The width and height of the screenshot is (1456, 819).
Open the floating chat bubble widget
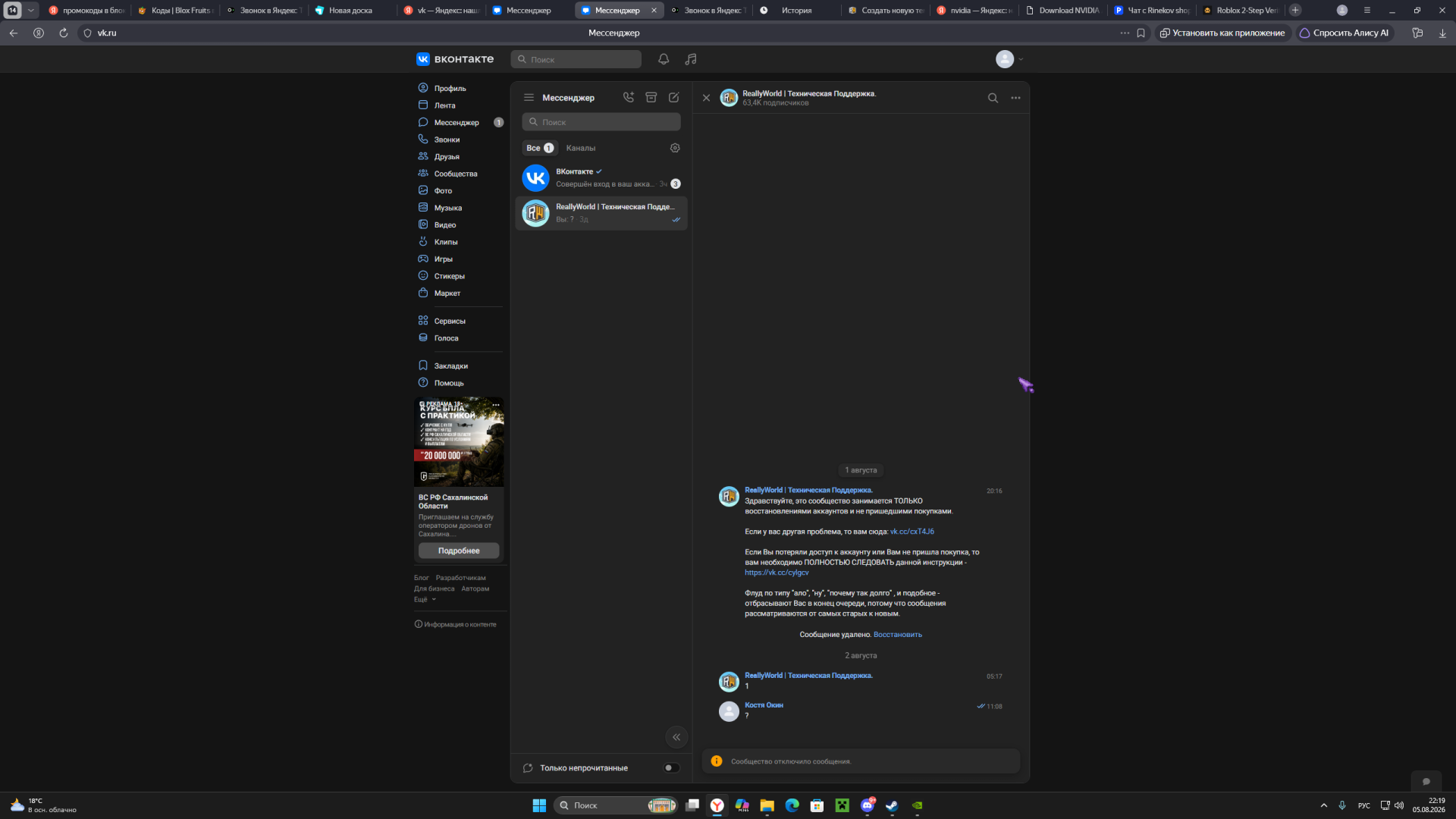1426,782
